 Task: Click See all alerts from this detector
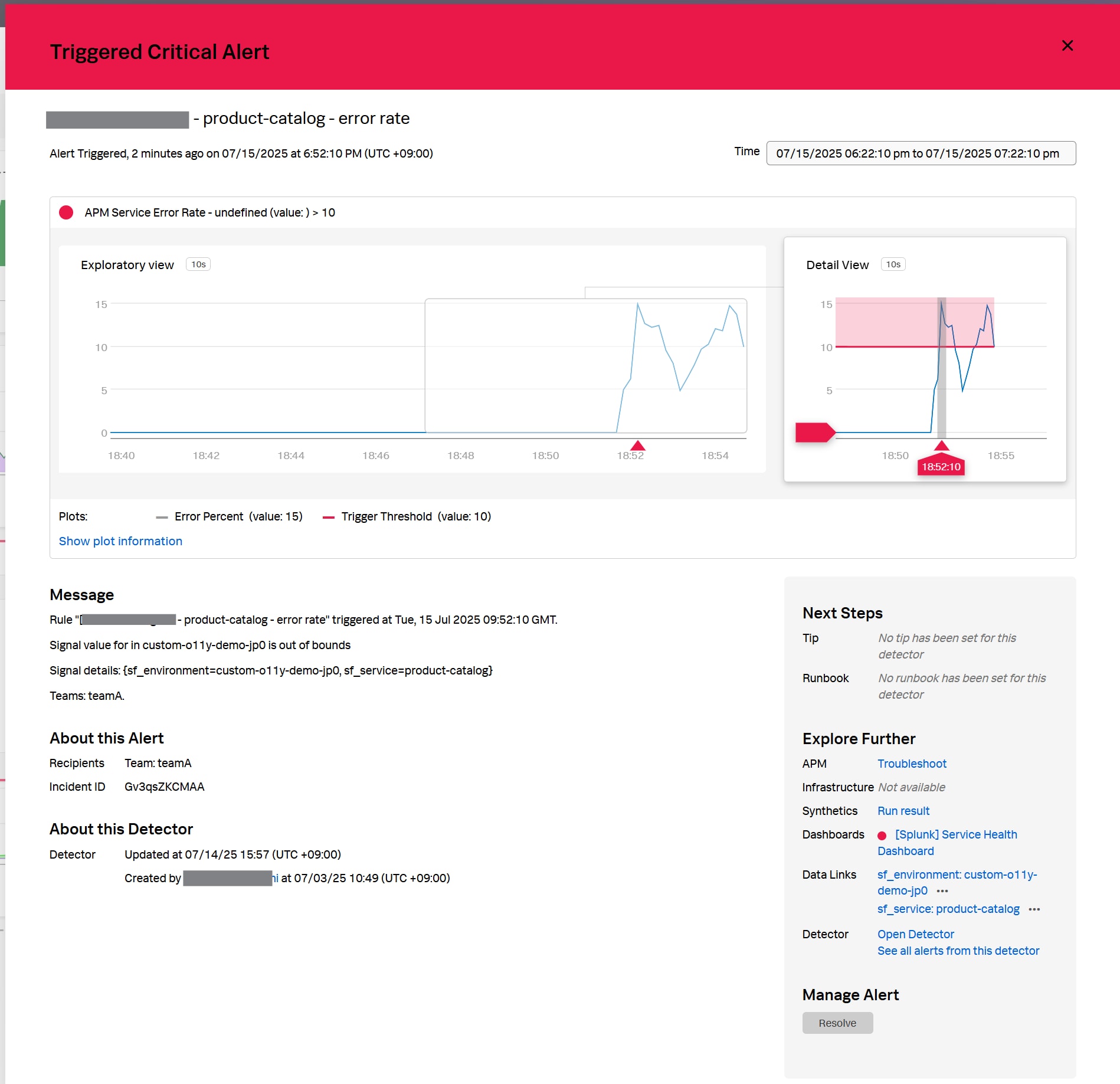click(x=958, y=951)
